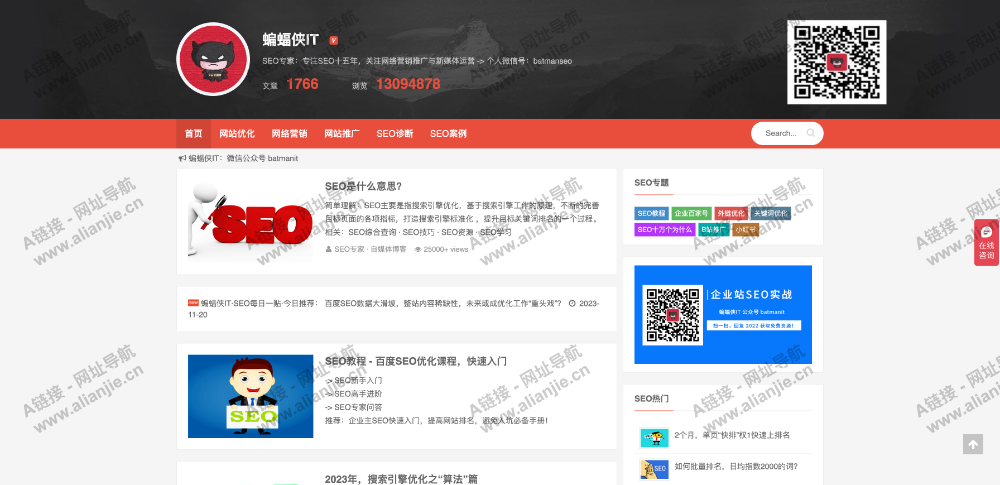Click the QR code in the header
Screen dimensions: 1000x485
pos(836,62)
